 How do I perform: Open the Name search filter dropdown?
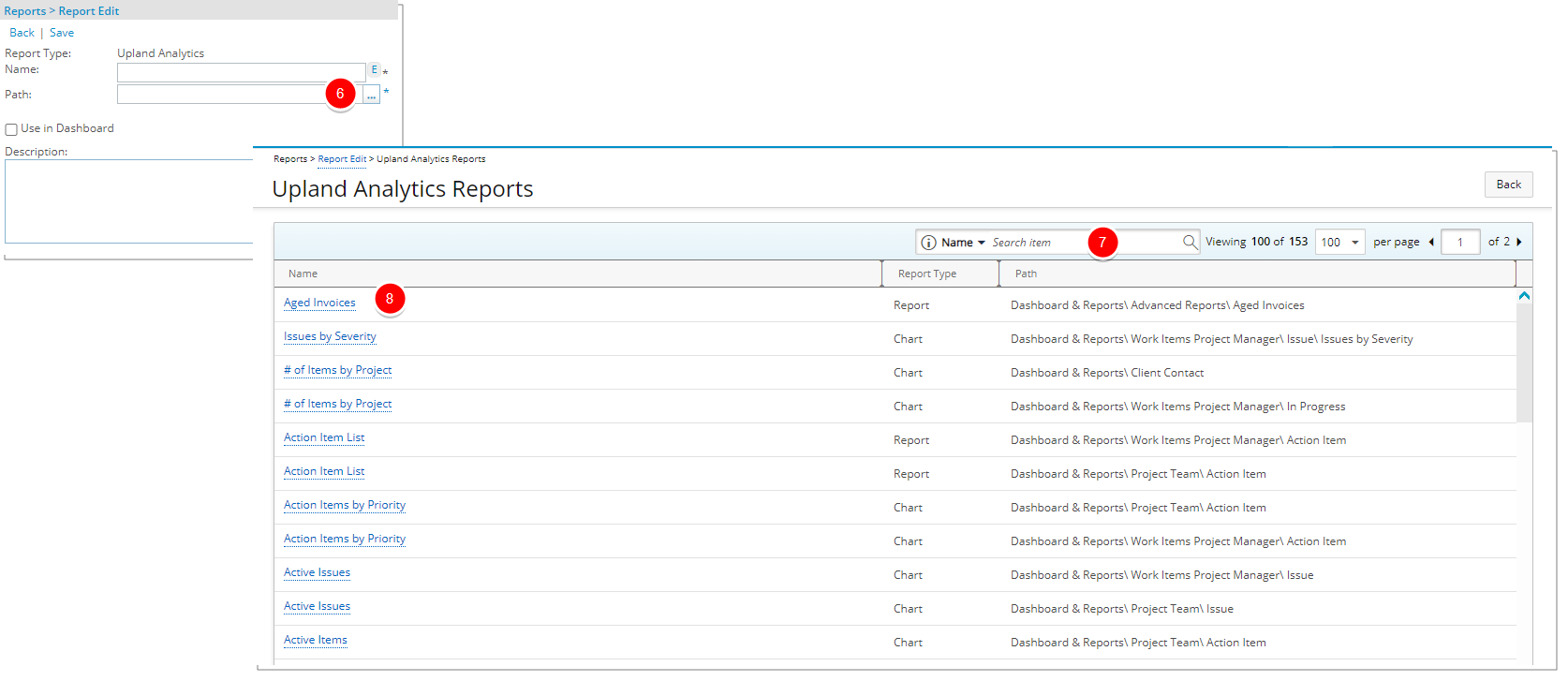(963, 243)
